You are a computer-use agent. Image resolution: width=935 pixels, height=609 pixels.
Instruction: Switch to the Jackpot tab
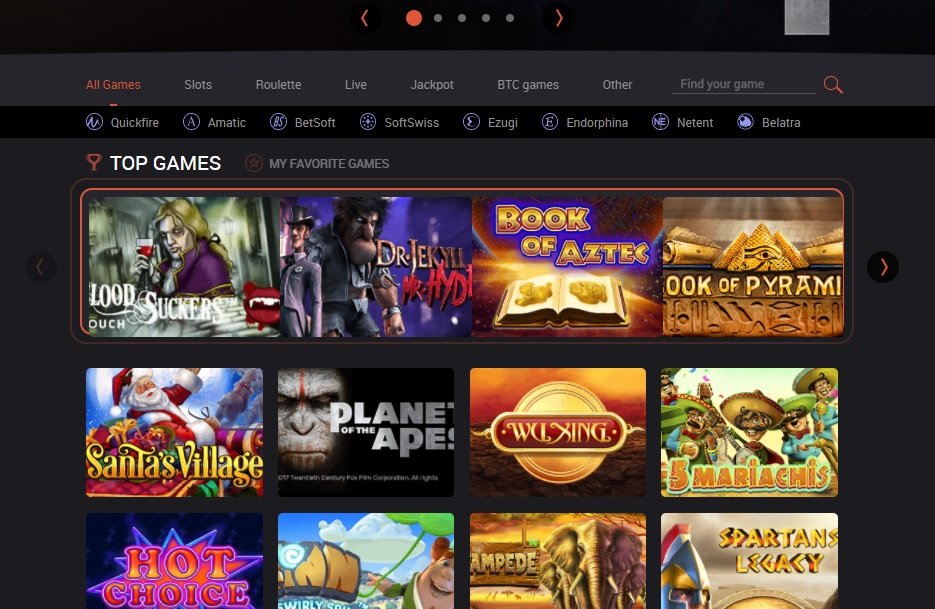(x=432, y=85)
